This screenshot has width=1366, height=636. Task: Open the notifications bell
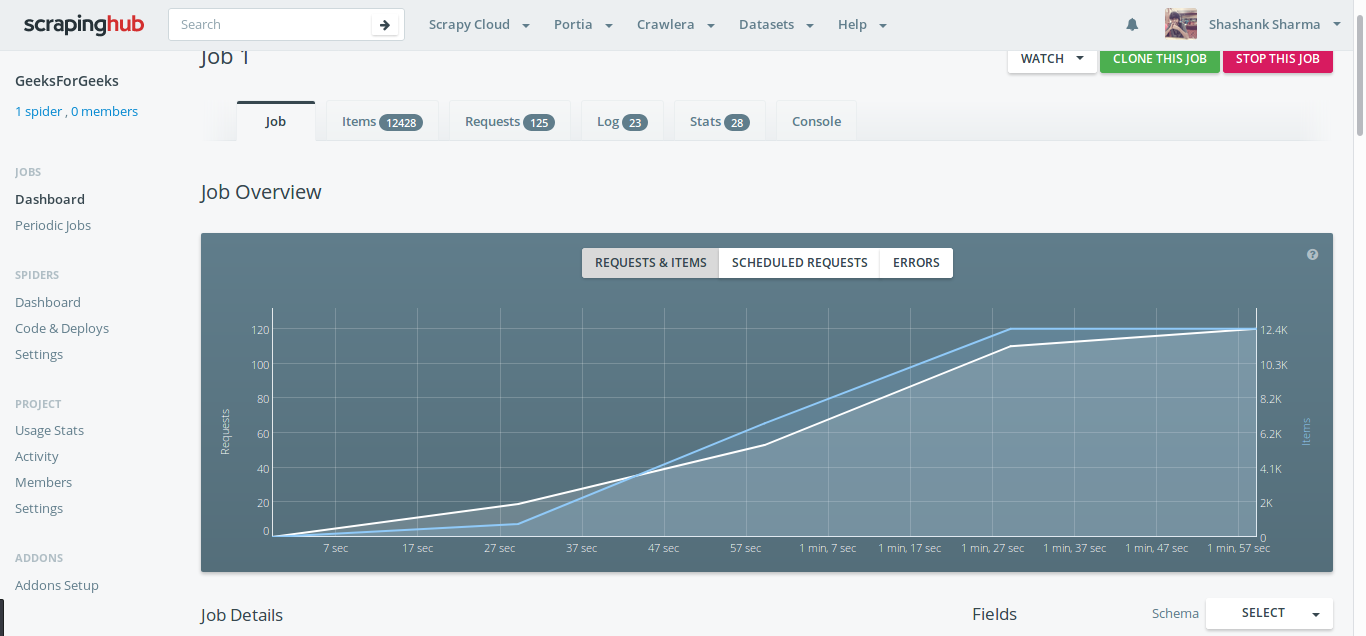[1132, 25]
